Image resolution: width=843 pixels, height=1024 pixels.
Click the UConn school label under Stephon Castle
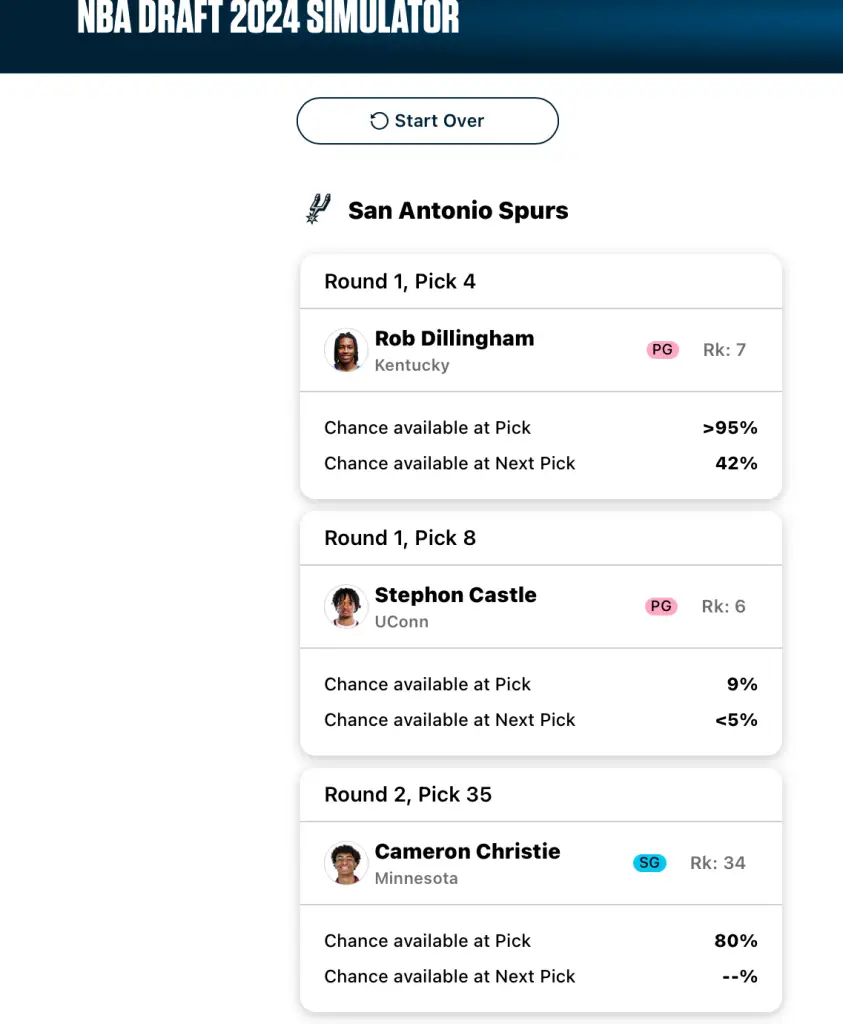(x=401, y=621)
